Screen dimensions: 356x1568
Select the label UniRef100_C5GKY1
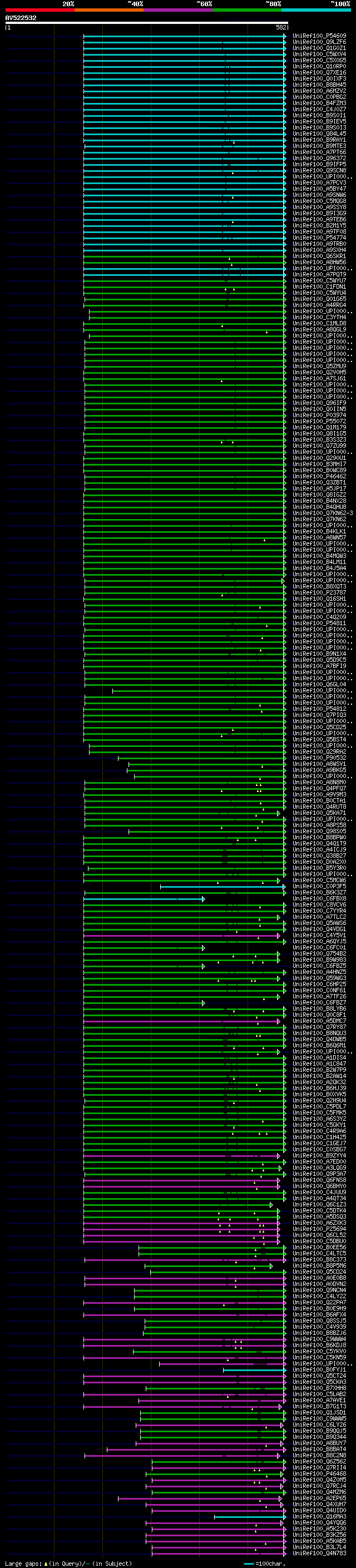point(319,1125)
